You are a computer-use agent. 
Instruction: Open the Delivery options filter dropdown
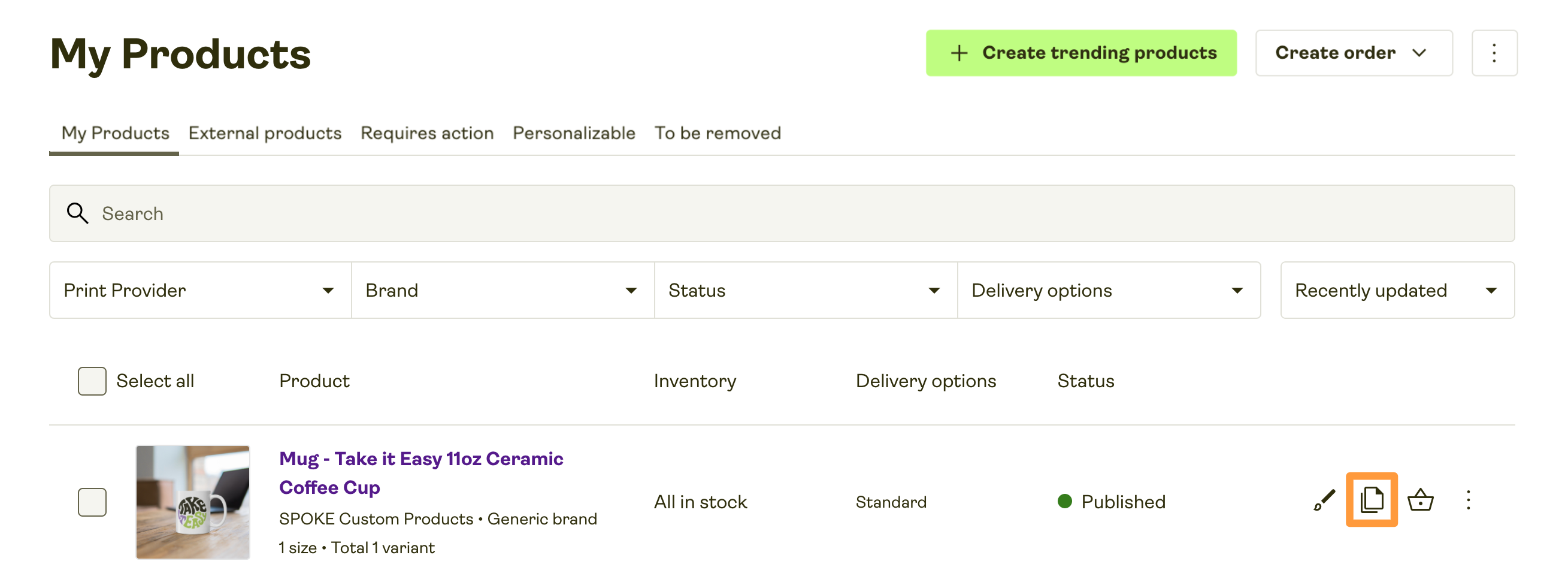click(1109, 290)
